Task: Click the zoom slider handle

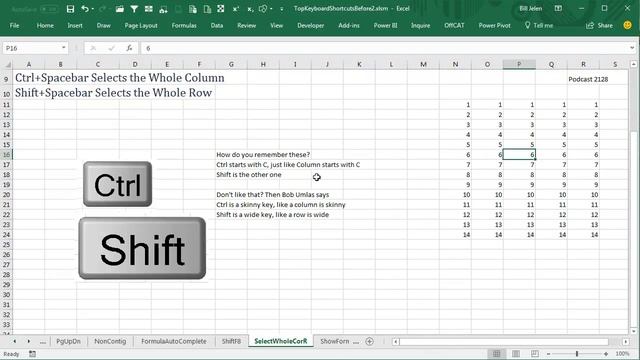Action: 577,354
